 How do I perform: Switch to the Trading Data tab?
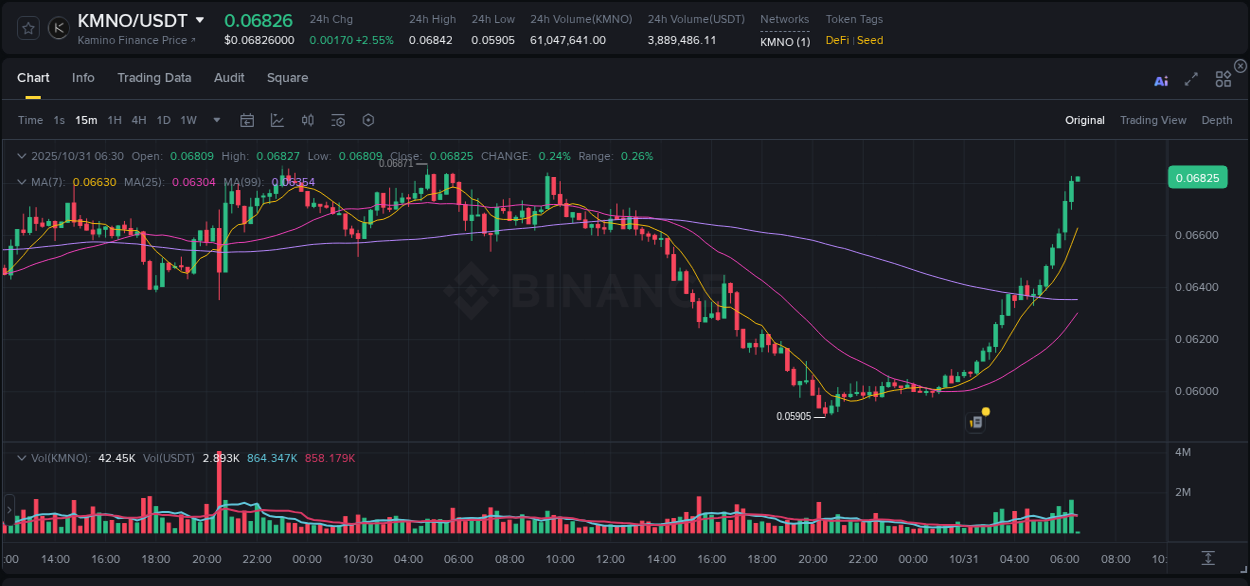[154, 78]
